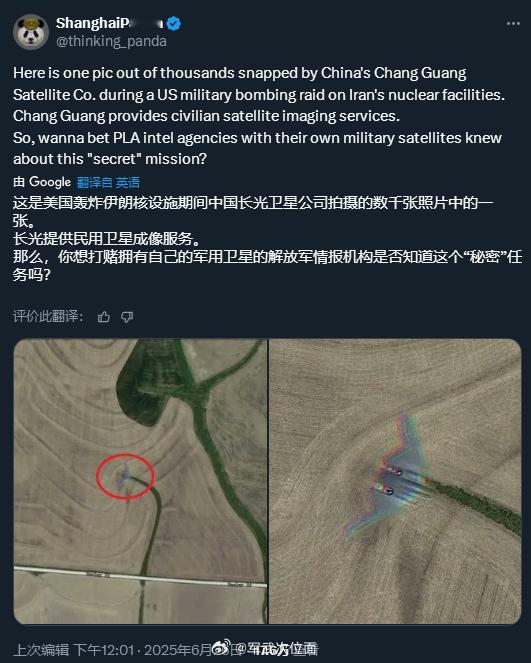Like the translation with thumbs up
The image size is (531, 663).
[x=104, y=317]
